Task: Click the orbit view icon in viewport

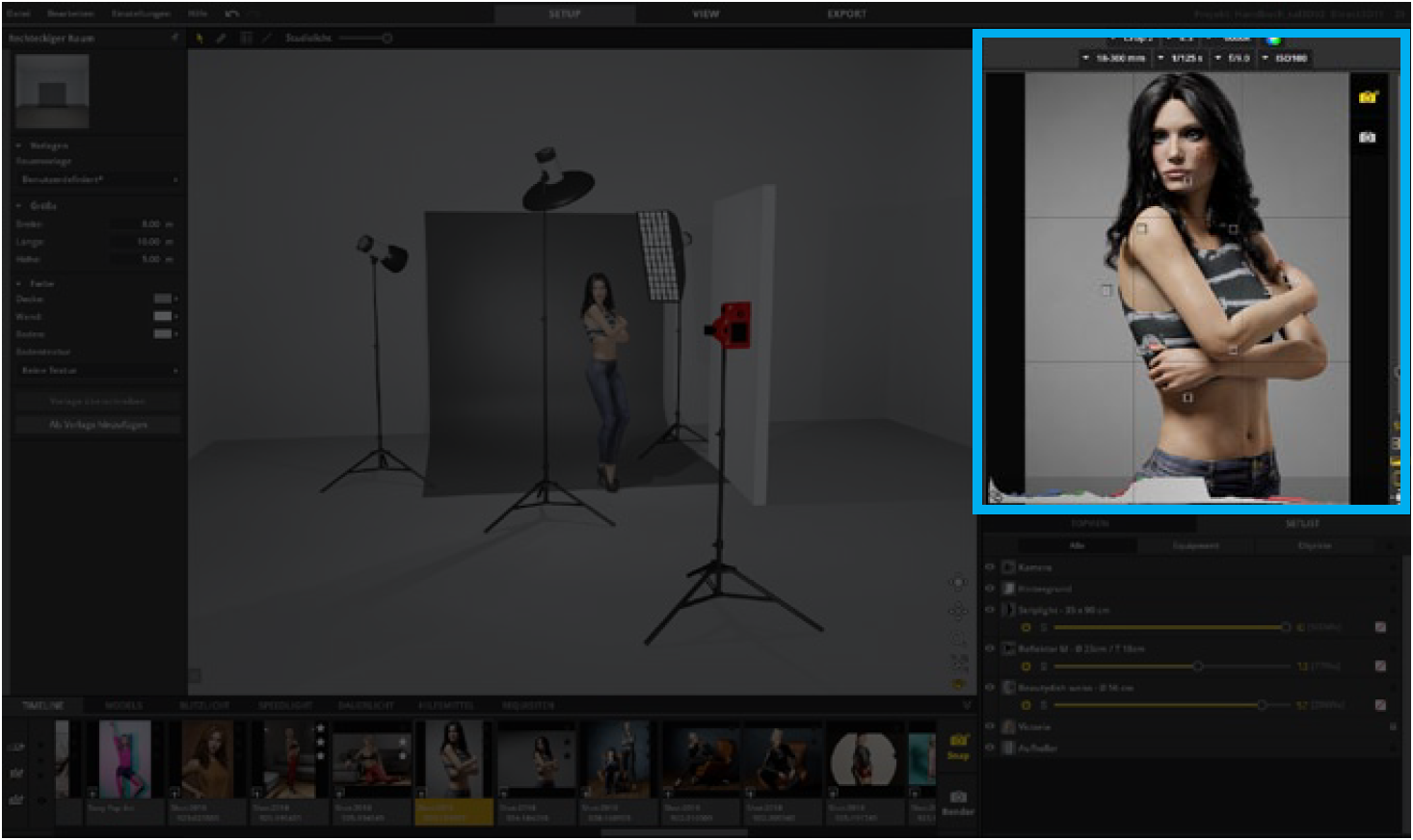Action: pos(958,583)
